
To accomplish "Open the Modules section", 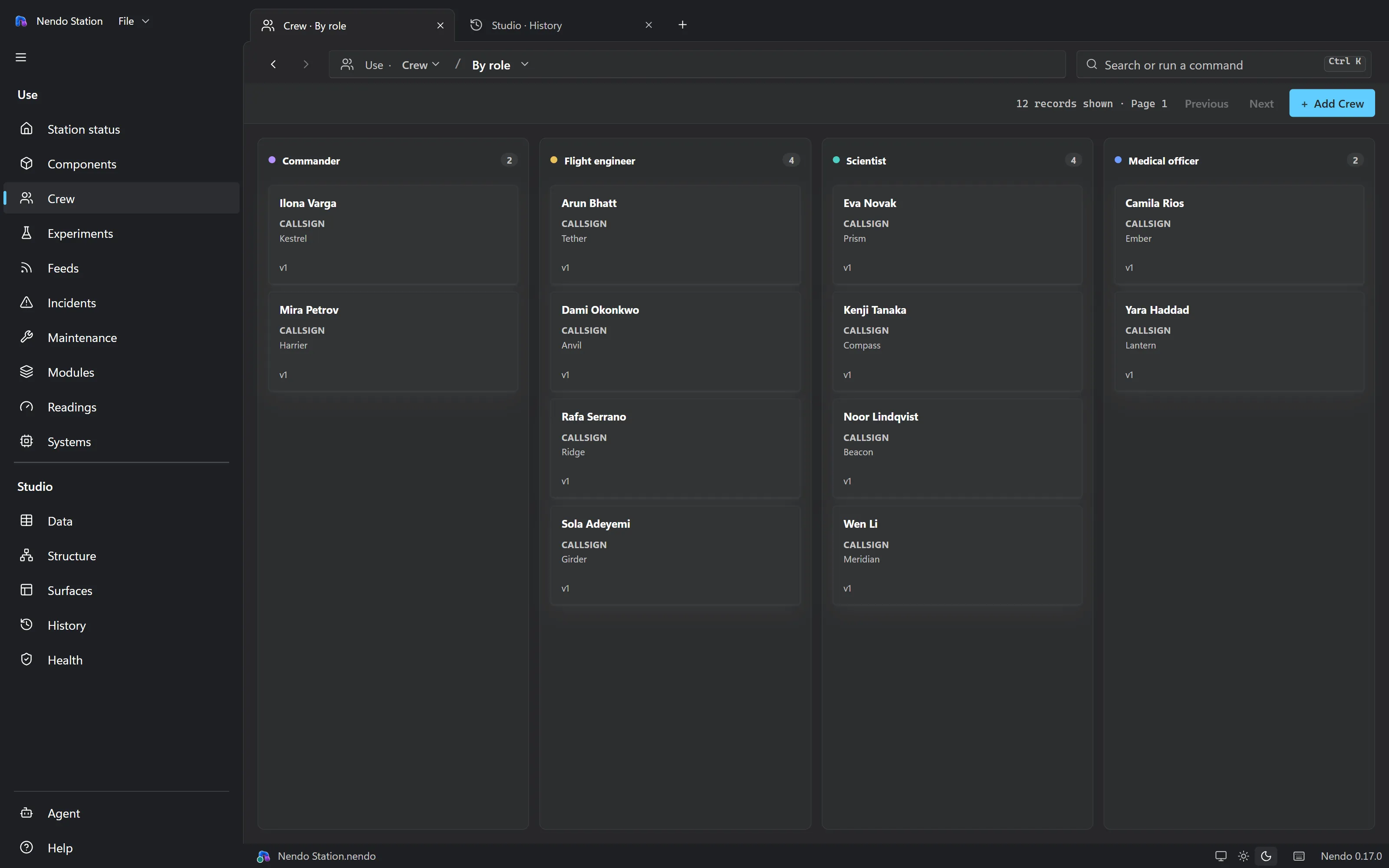I will (x=121, y=372).
